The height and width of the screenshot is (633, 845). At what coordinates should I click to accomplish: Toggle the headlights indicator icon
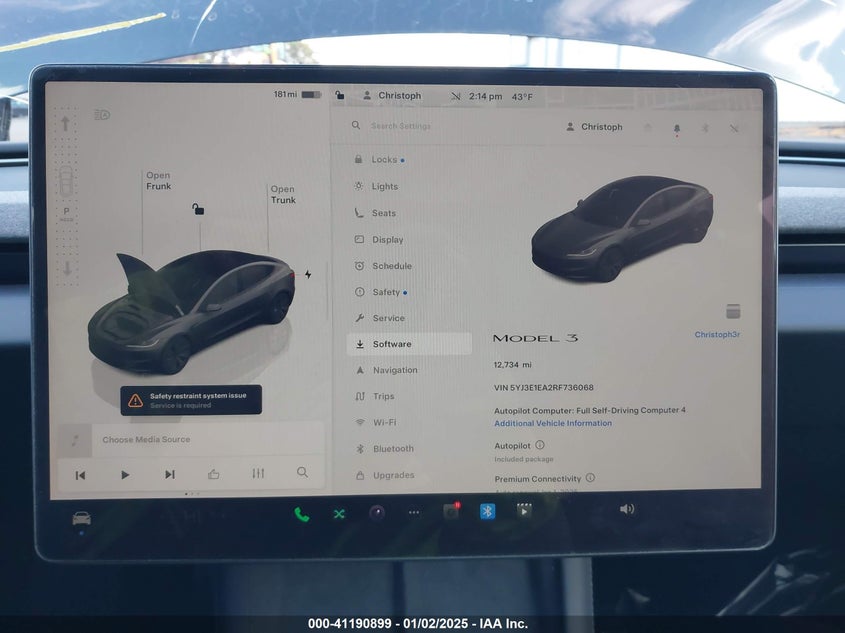click(102, 115)
